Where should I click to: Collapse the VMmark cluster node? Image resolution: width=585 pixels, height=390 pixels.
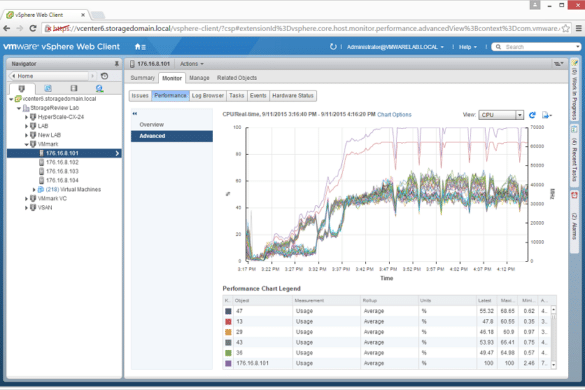[26, 144]
